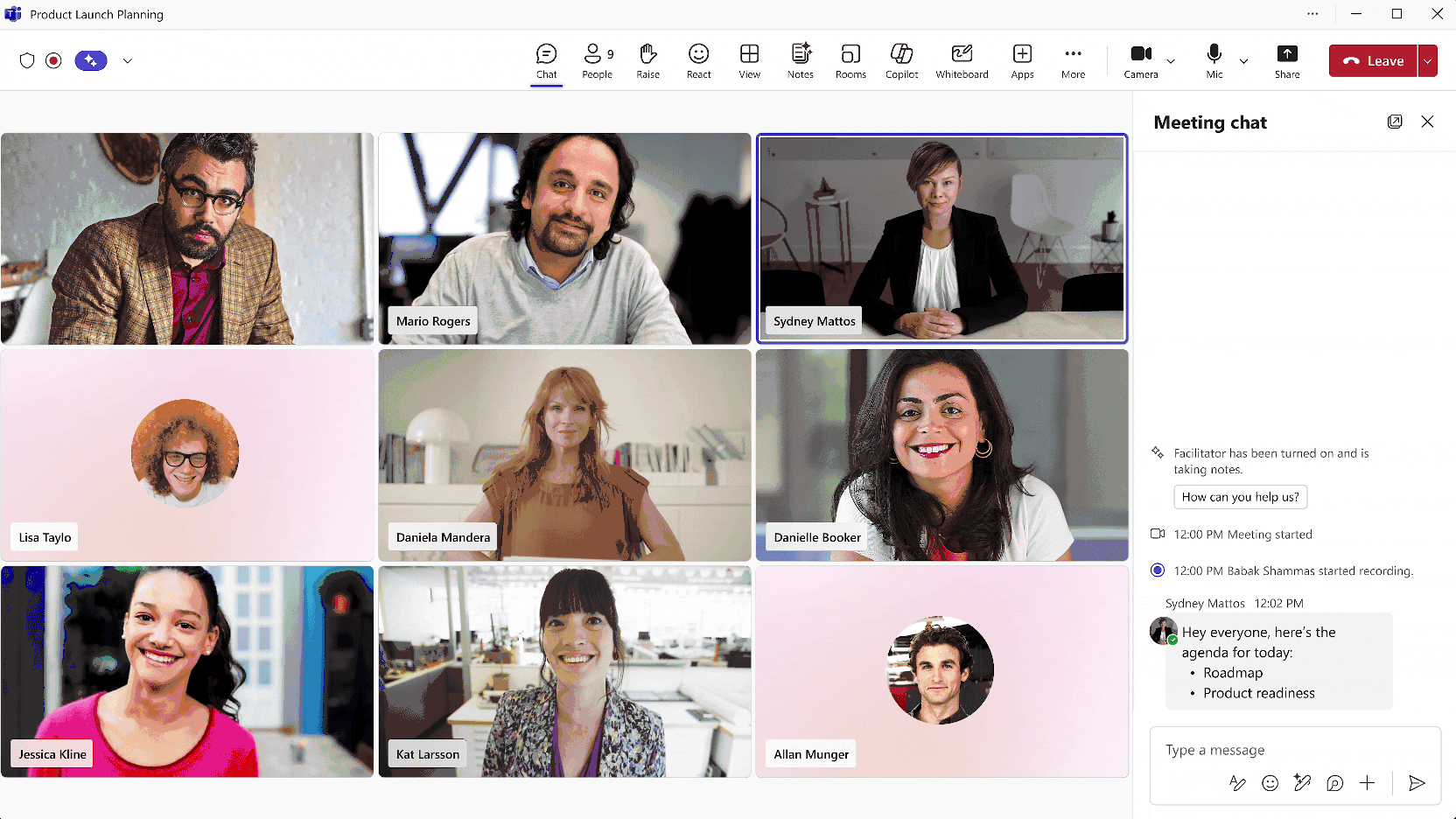This screenshot has height=819, width=1456.
Task: Switch the View layout
Action: pos(749,60)
